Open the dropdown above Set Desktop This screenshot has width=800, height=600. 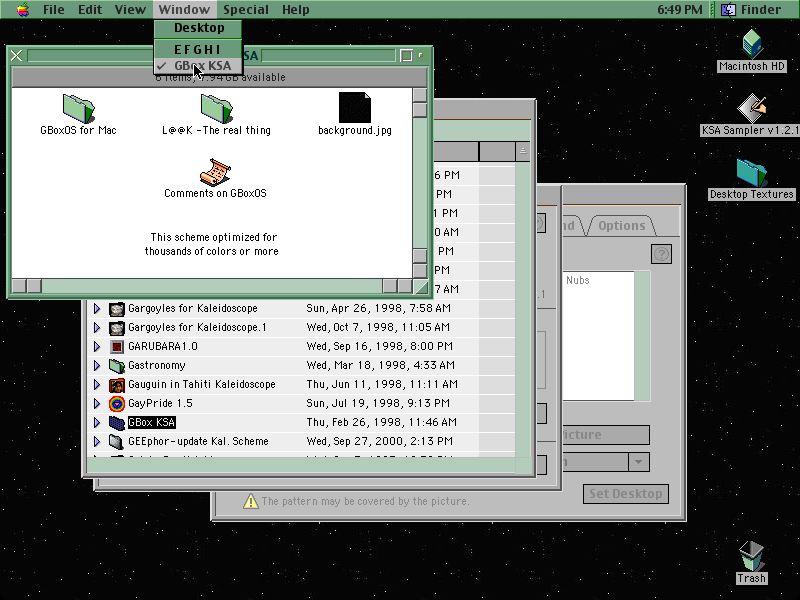638,462
